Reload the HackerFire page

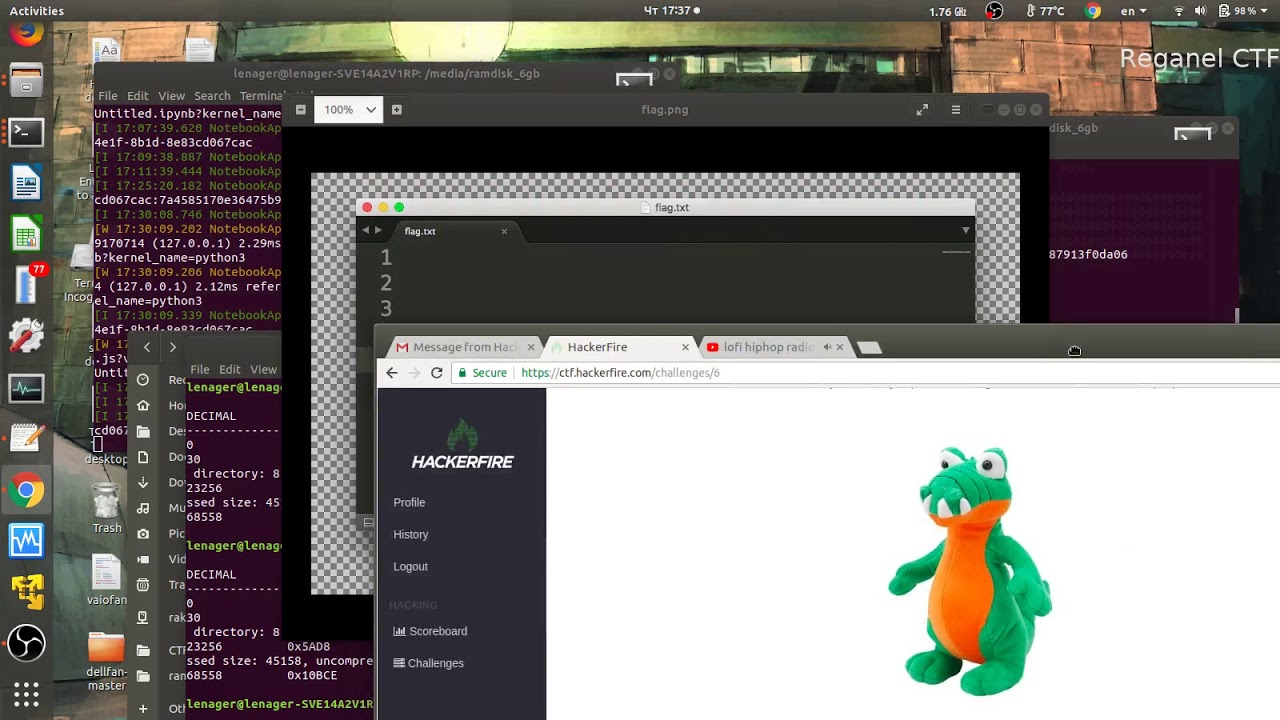tap(436, 372)
